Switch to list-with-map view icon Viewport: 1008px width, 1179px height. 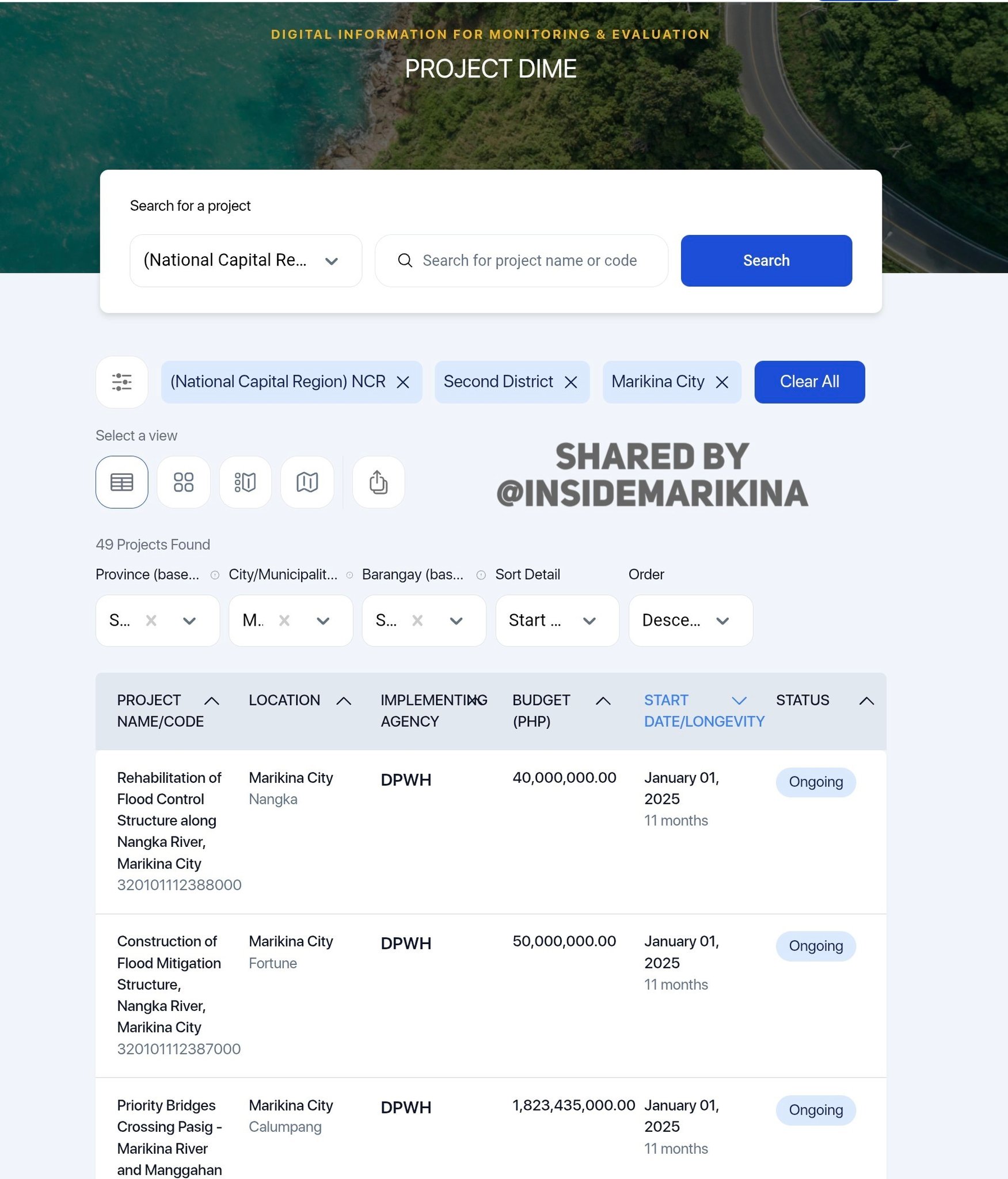245,482
